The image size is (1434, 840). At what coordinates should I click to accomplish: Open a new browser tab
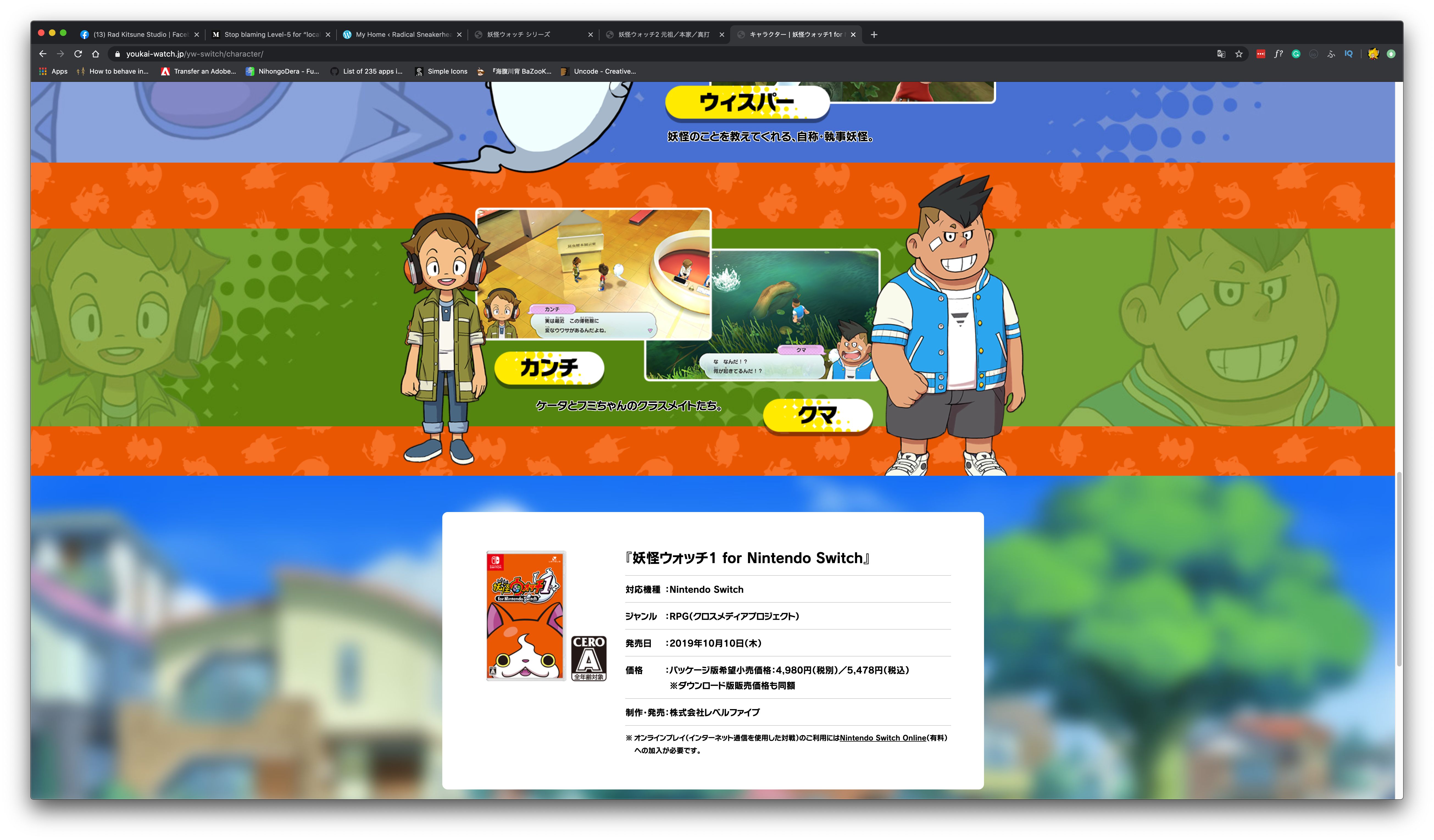[x=874, y=35]
